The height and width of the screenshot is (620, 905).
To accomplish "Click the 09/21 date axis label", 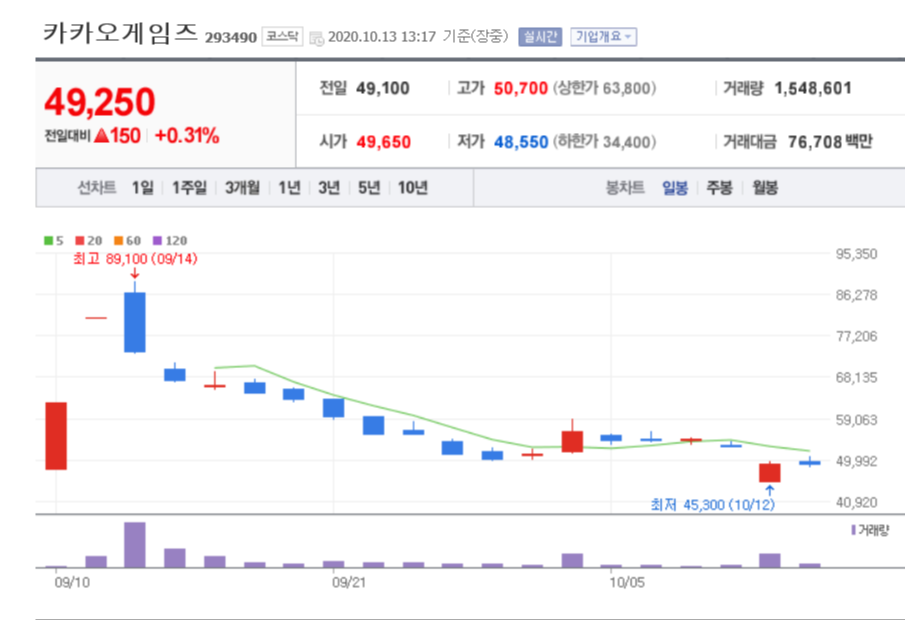I will tap(349, 582).
